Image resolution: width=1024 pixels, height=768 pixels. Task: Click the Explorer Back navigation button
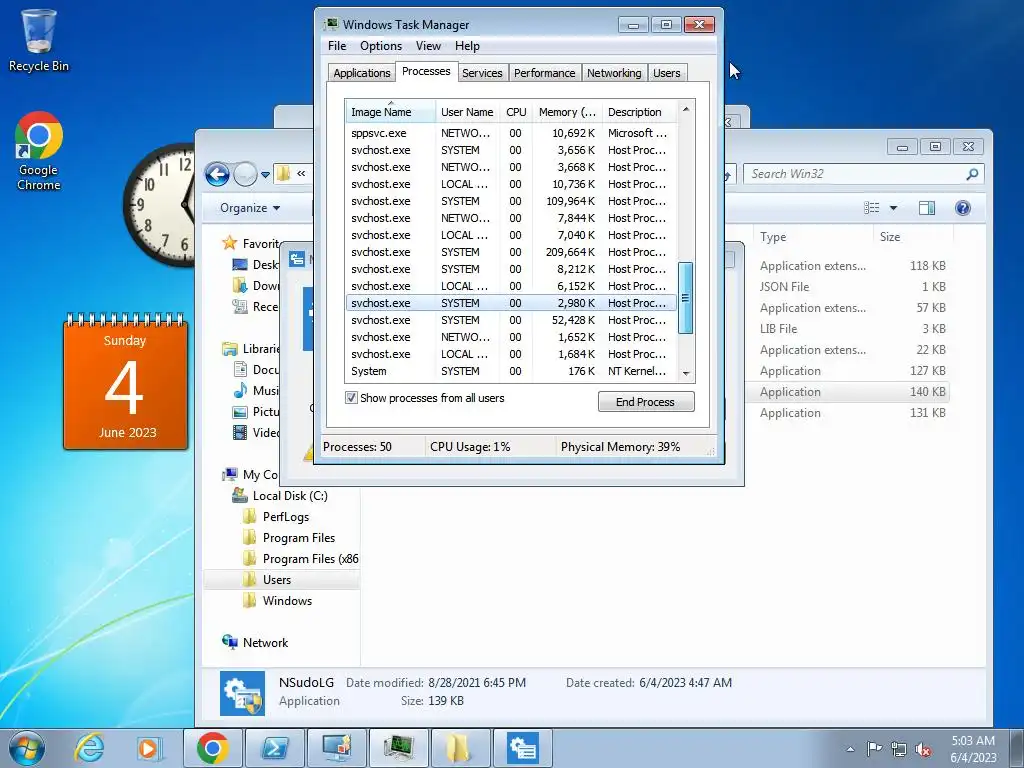[217, 174]
